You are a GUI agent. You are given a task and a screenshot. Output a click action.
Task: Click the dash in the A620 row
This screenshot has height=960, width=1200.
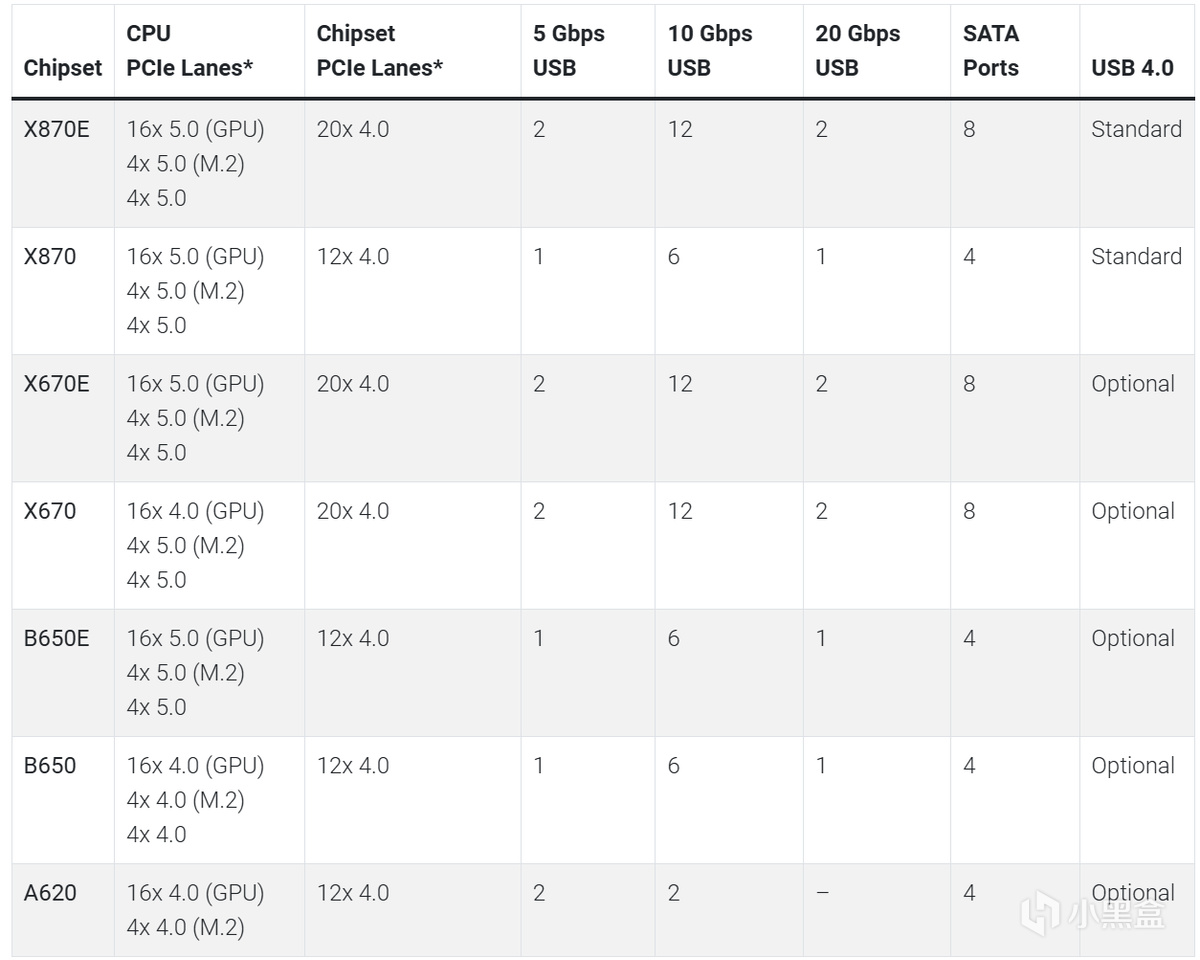click(822, 893)
